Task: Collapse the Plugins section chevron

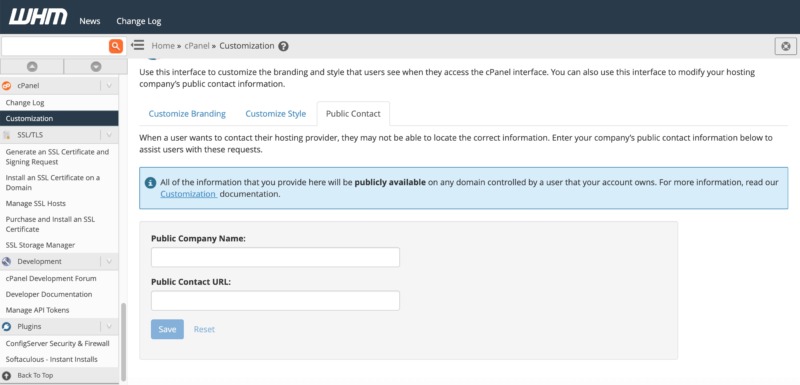Action: tap(109, 326)
